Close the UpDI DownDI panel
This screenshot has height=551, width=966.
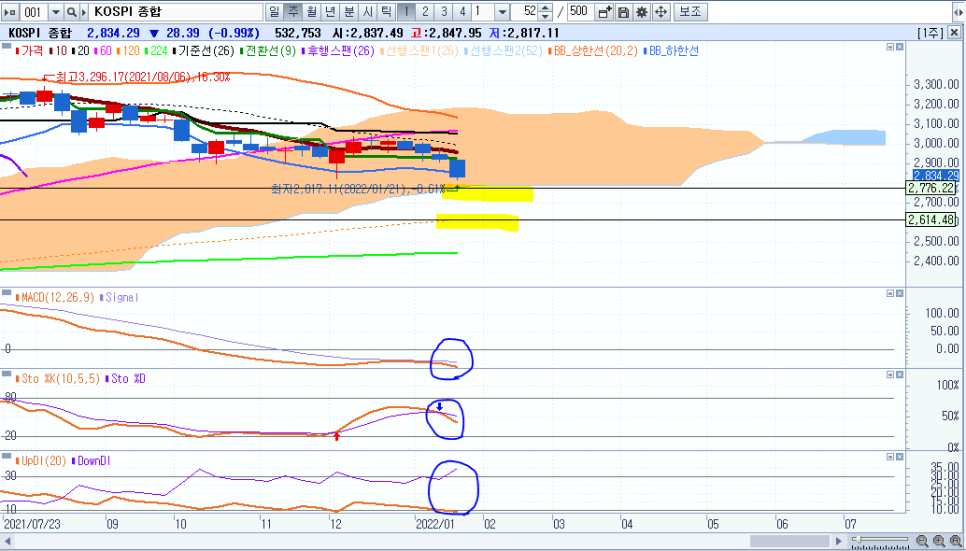pyautogui.click(x=899, y=457)
